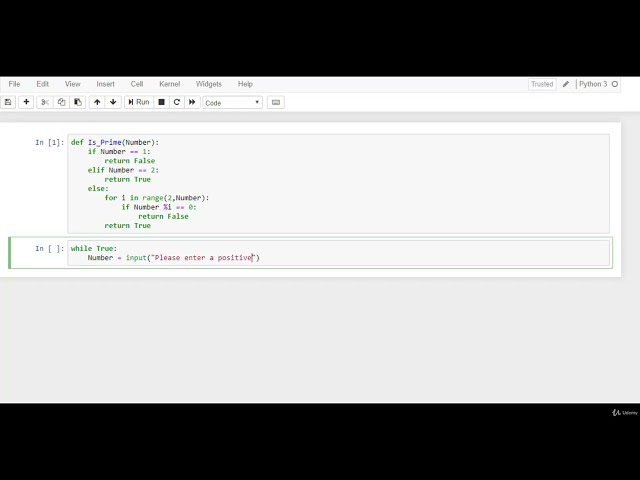Image resolution: width=640 pixels, height=480 pixels.
Task: Move the selected cell down with the arrow
Action: coord(113,102)
